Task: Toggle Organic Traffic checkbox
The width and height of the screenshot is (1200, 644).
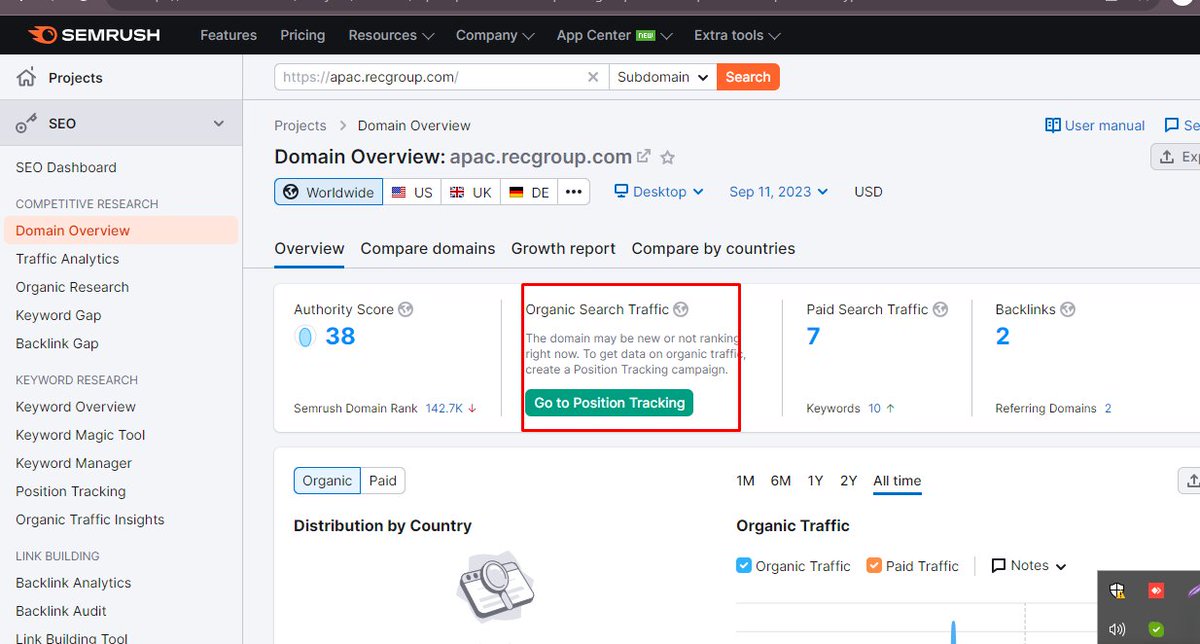Action: click(743, 565)
